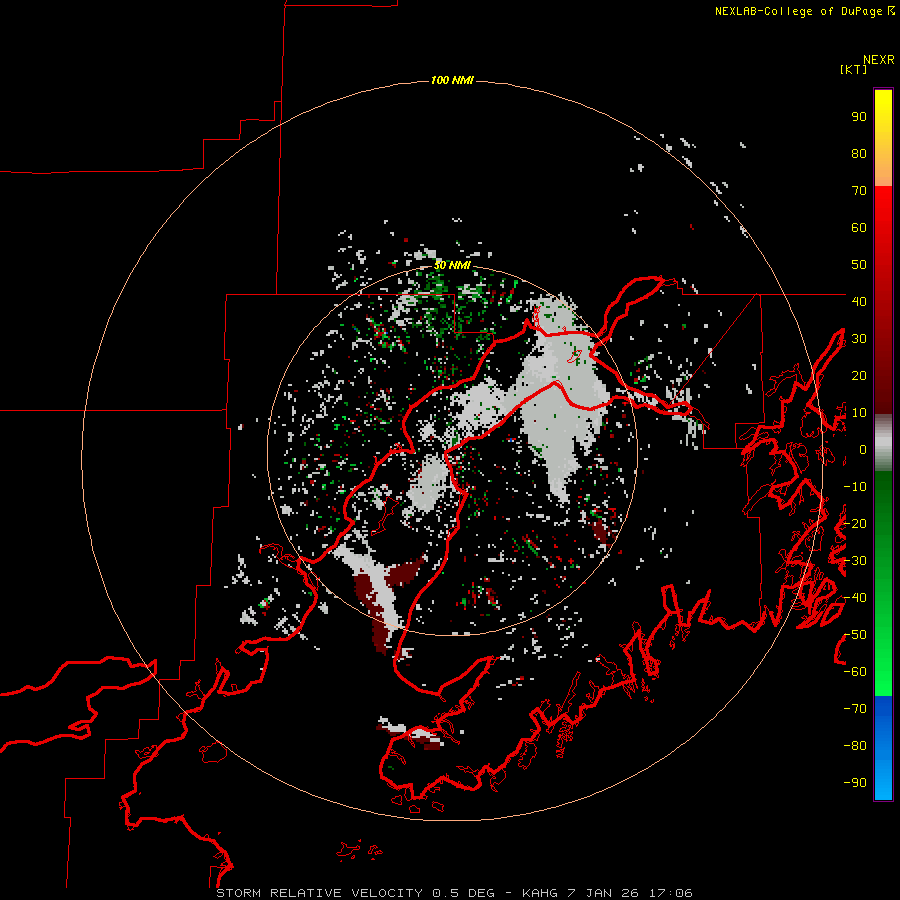The image size is (900, 900).
Task: Click the 17:06 timestamp in caption
Action: click(671, 893)
